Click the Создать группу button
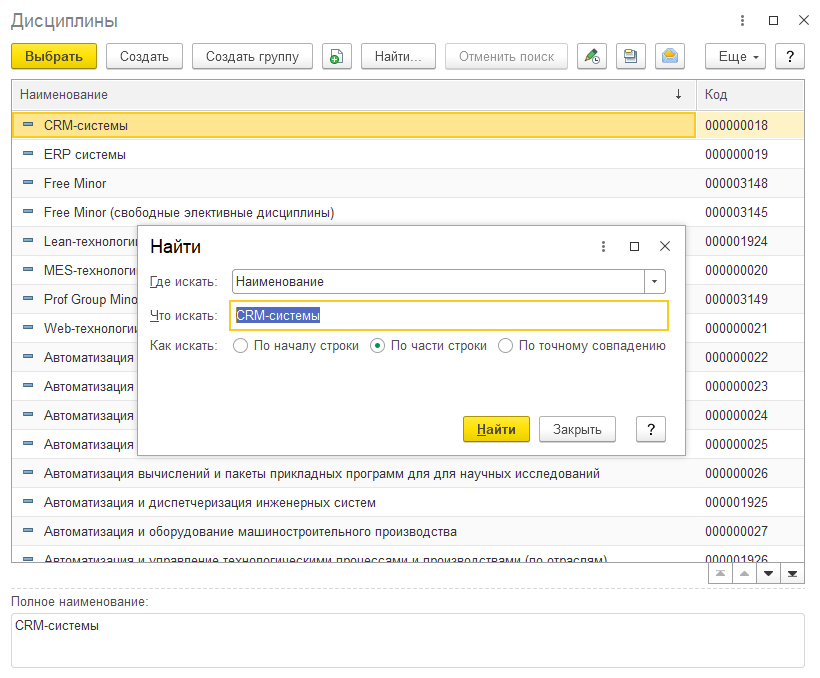Viewport: 820px width, 678px height. point(253,56)
